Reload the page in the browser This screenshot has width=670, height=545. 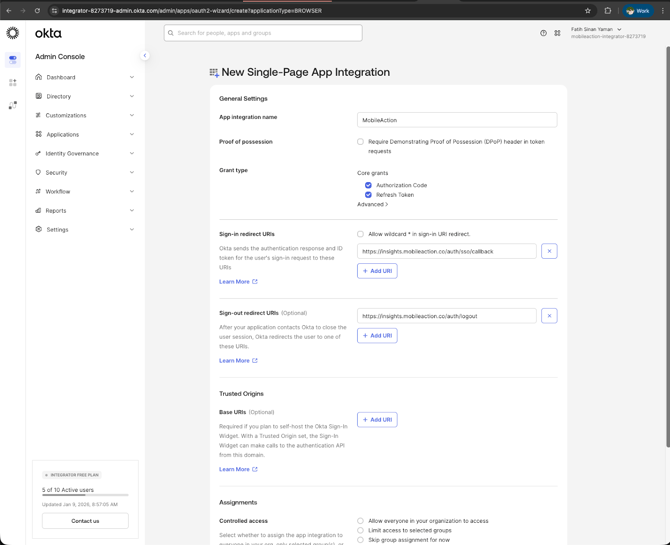(37, 11)
